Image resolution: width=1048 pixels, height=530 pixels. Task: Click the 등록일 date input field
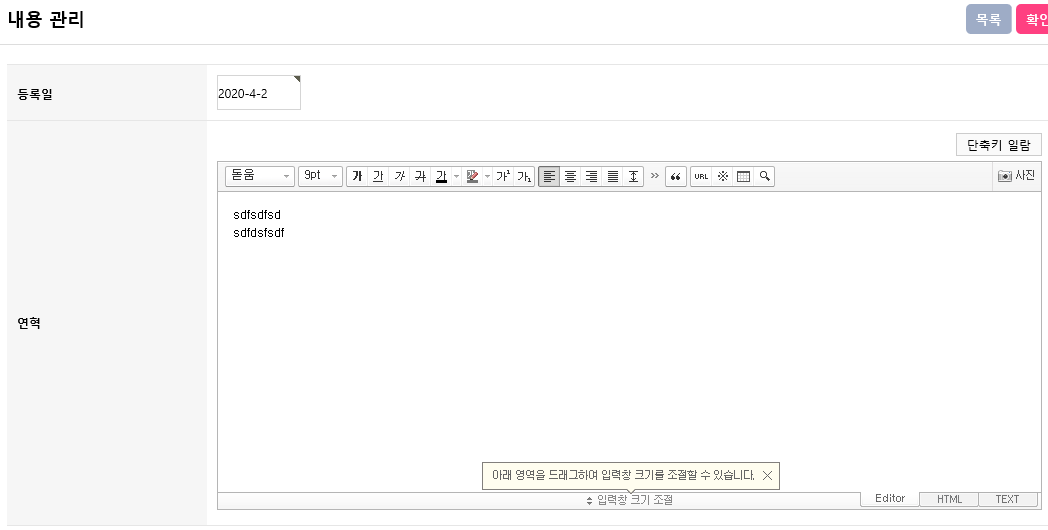tap(259, 93)
